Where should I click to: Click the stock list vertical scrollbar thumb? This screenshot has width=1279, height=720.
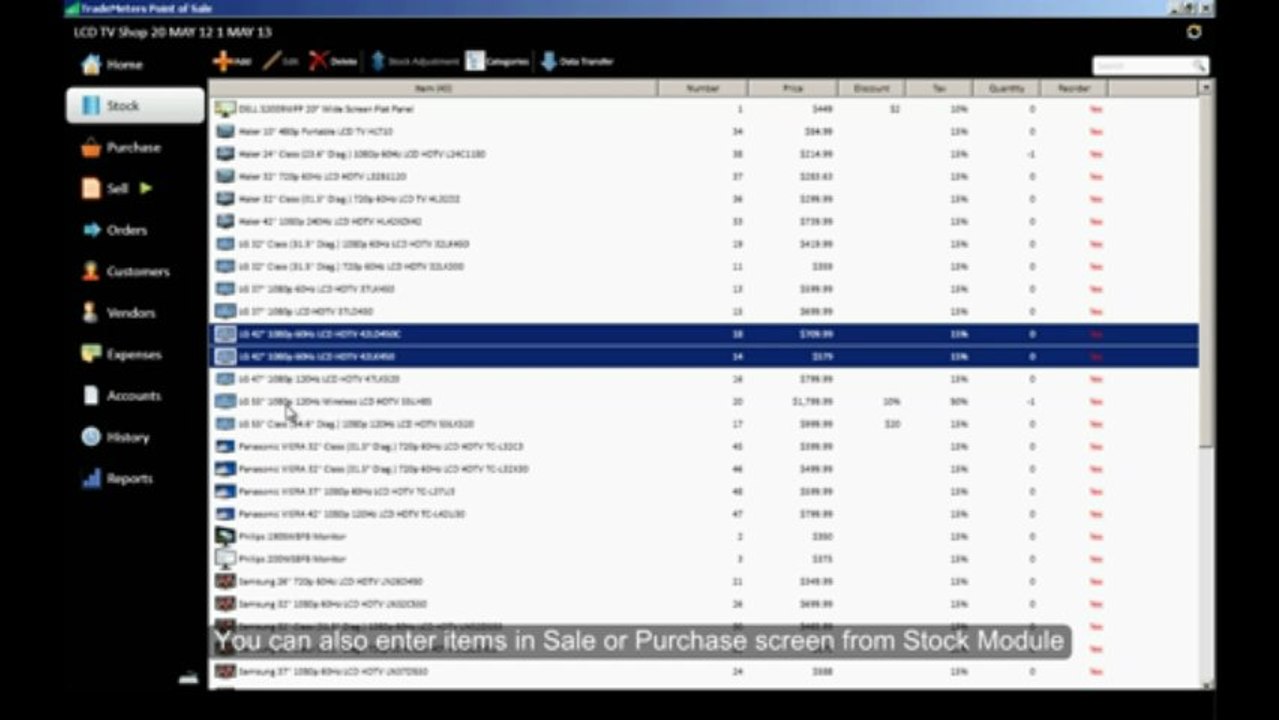click(x=1206, y=270)
